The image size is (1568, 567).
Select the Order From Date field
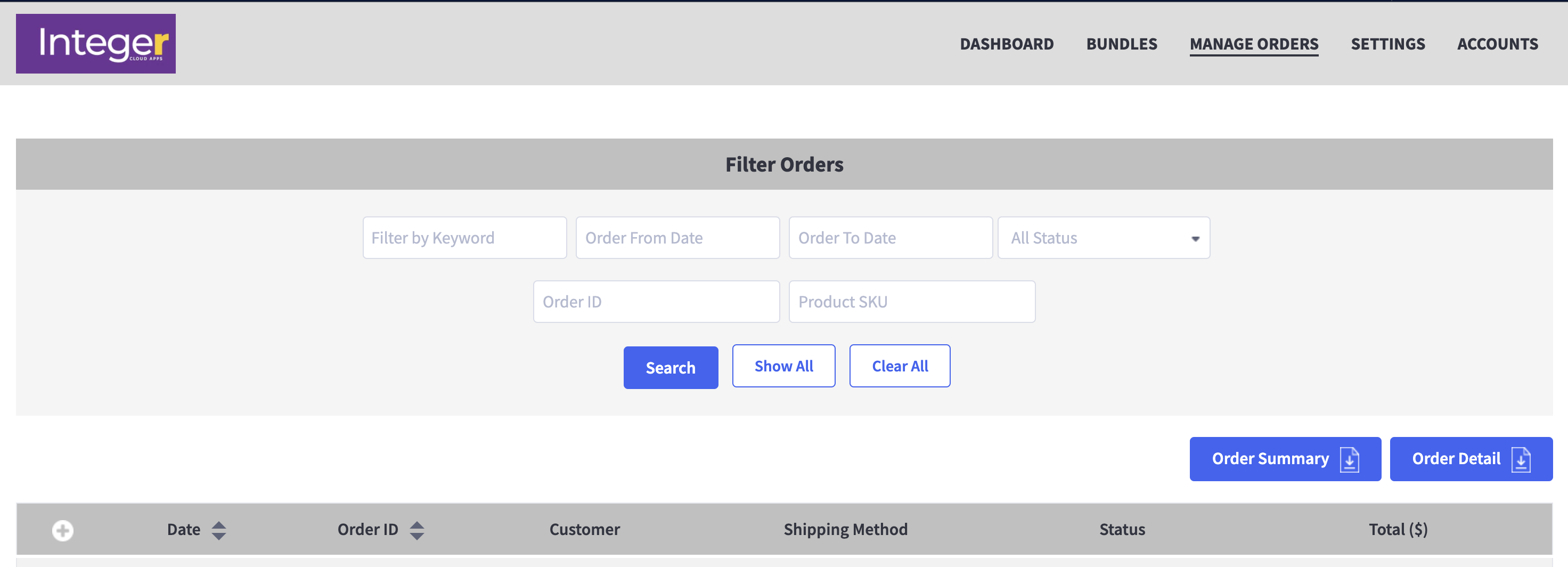pyautogui.click(x=677, y=238)
